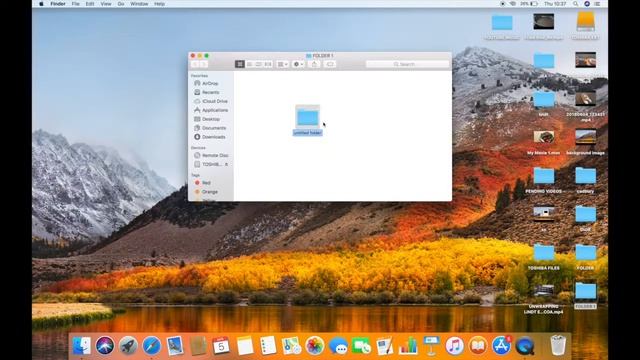Open Reminders from the Dock
This screenshot has width=640, height=360.
click(x=268, y=346)
